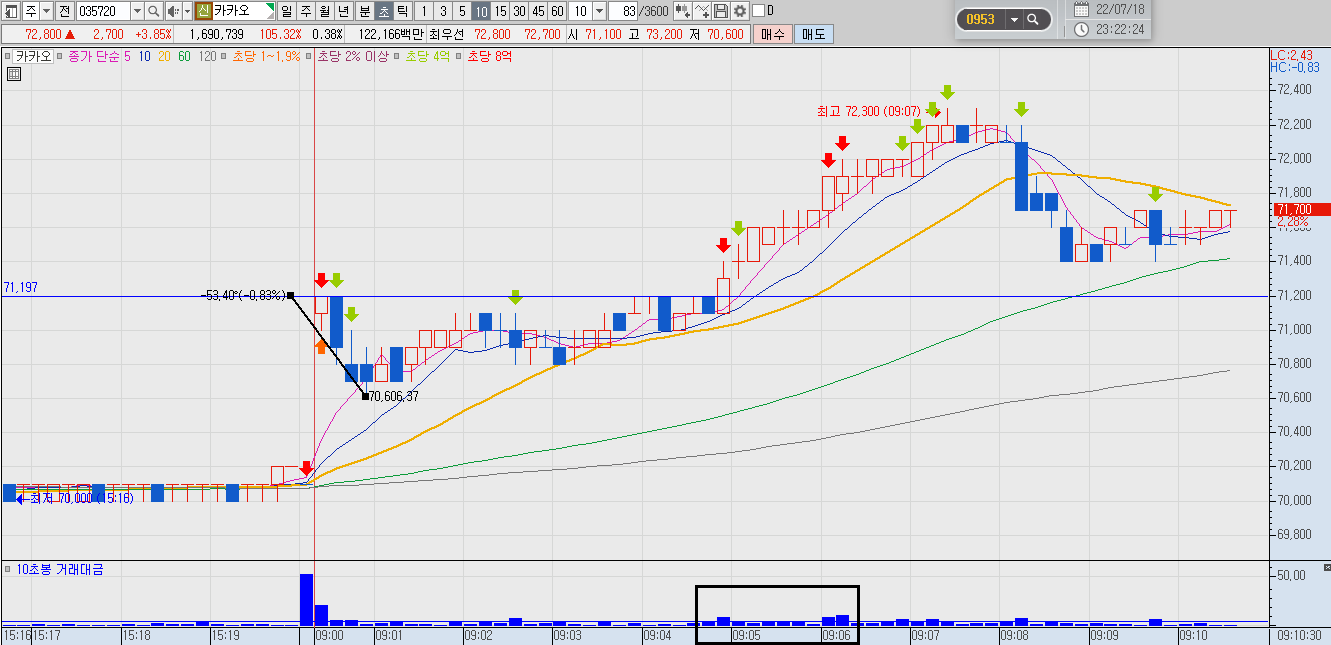Toggle the 종가 단순 moving average legend marker

(61, 57)
